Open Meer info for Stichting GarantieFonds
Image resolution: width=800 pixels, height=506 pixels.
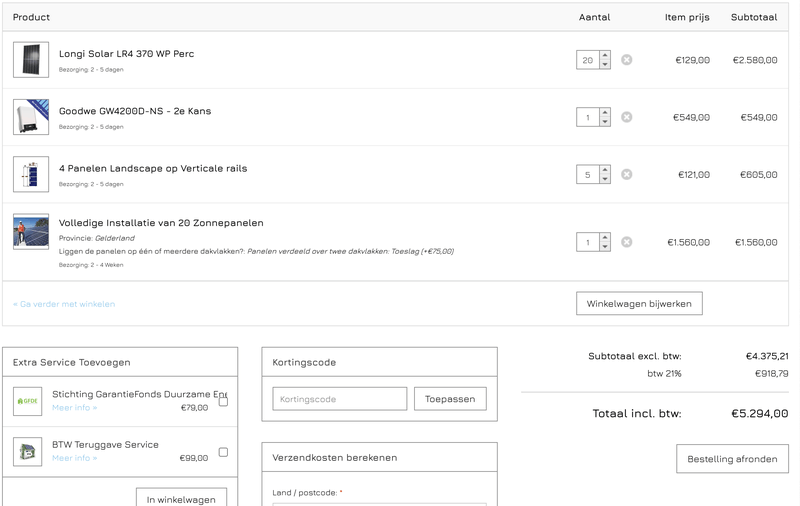pos(74,408)
